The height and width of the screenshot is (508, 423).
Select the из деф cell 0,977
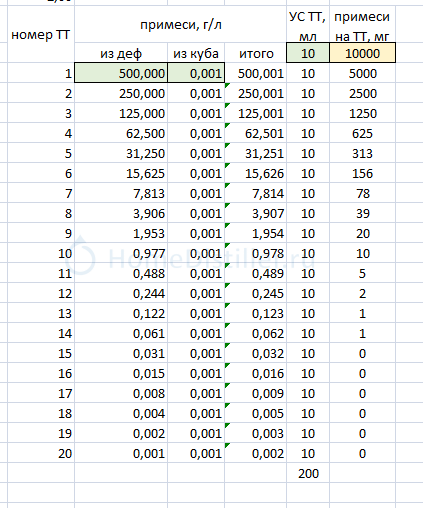pos(121,253)
